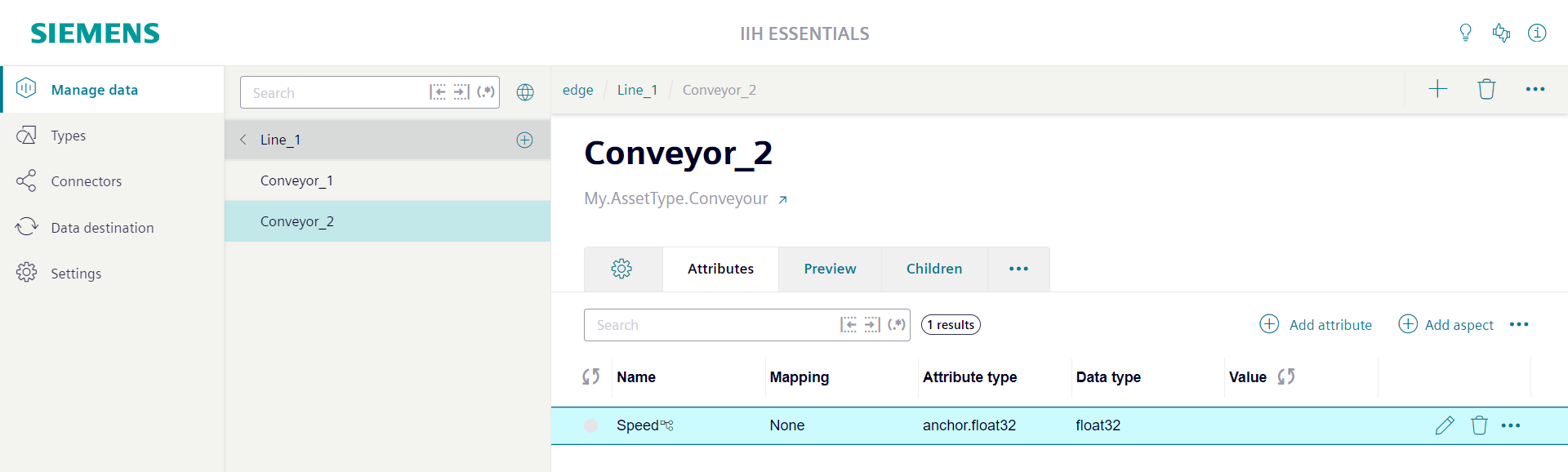Viewport: 1568px width, 472px height.
Task: Click the SIEMENS logo
Action: pos(95,33)
